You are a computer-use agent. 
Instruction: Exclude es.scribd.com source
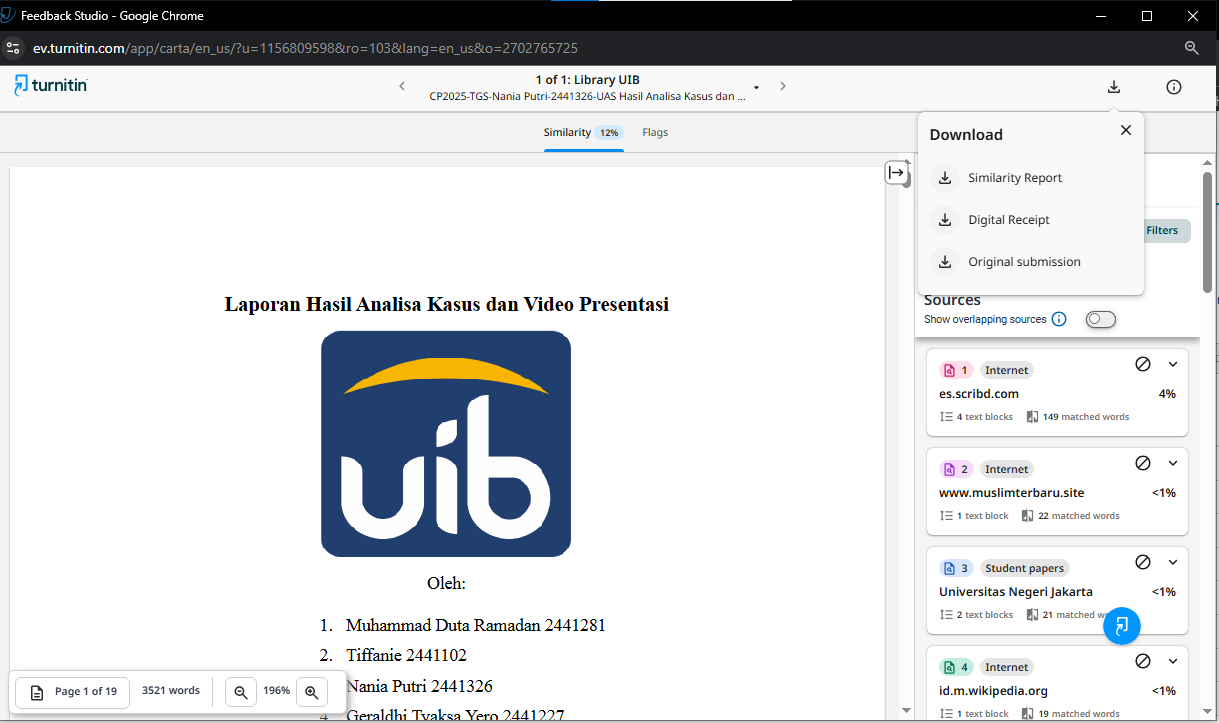(x=1143, y=364)
